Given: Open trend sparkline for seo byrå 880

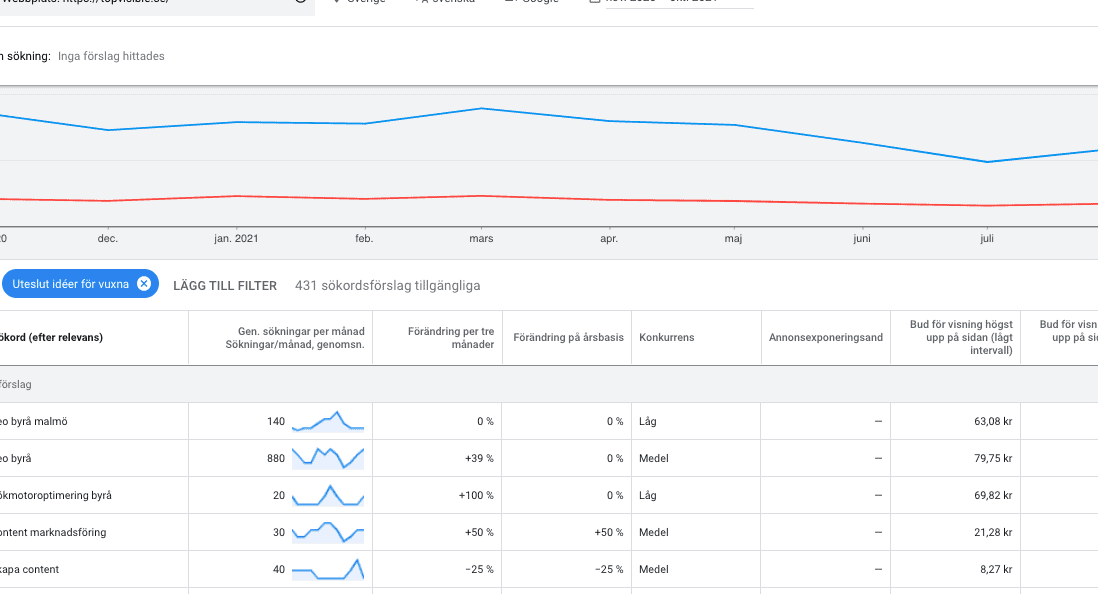Looking at the screenshot, I should tap(328, 458).
